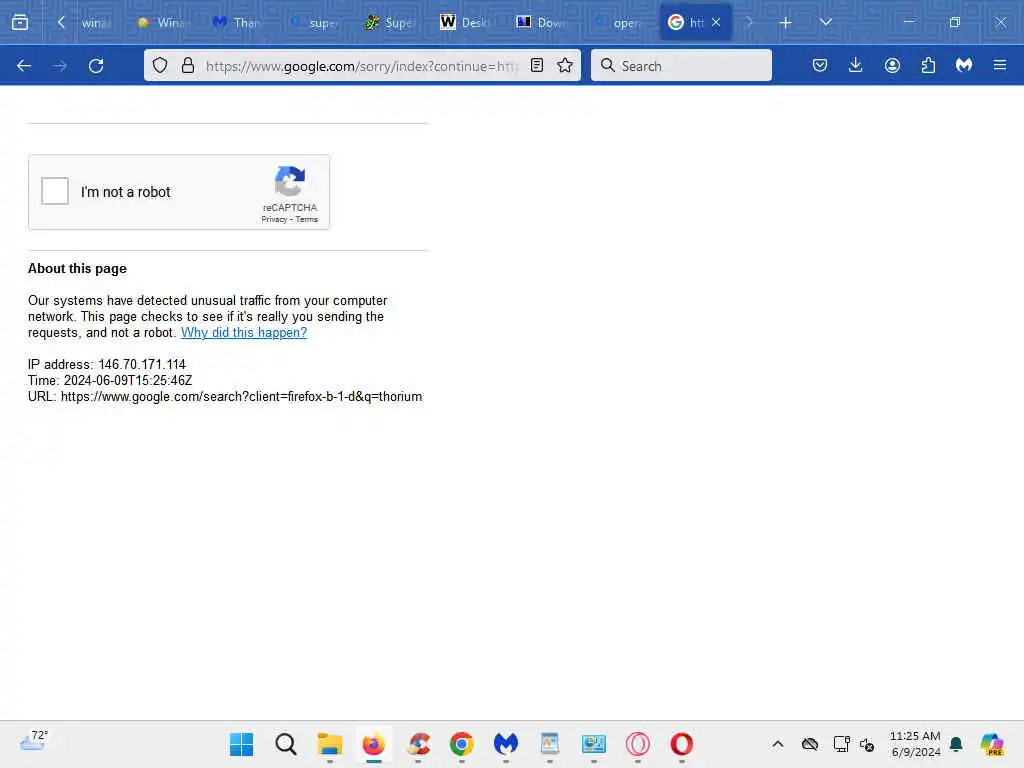Open Malwarebytes from the taskbar
This screenshot has width=1024, height=768.
pyautogui.click(x=505, y=744)
